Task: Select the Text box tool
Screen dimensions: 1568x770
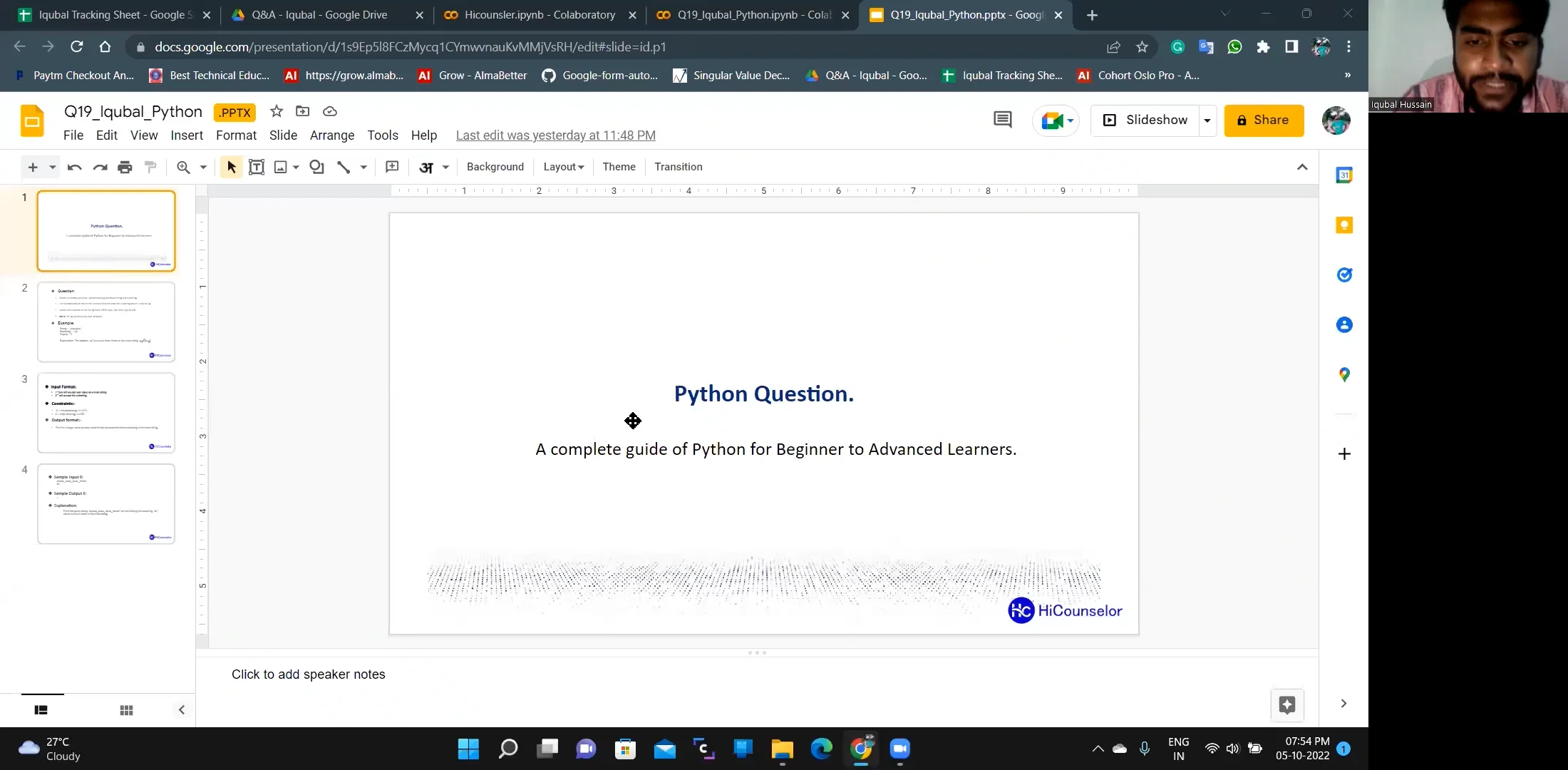Action: point(257,167)
